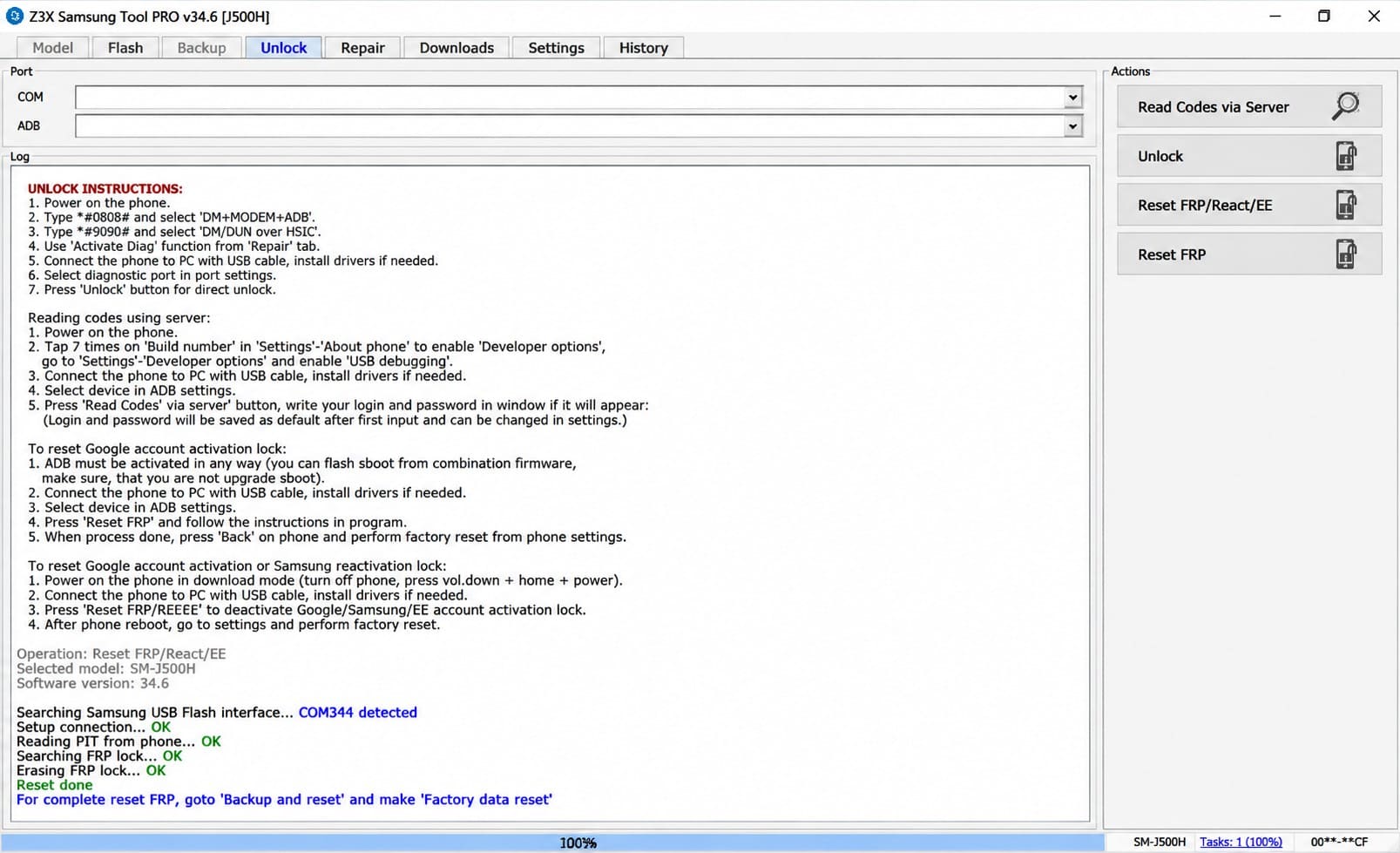Click 'Erasing FRP lock... OK' line
The height and width of the screenshot is (853, 1400).
tap(91, 770)
